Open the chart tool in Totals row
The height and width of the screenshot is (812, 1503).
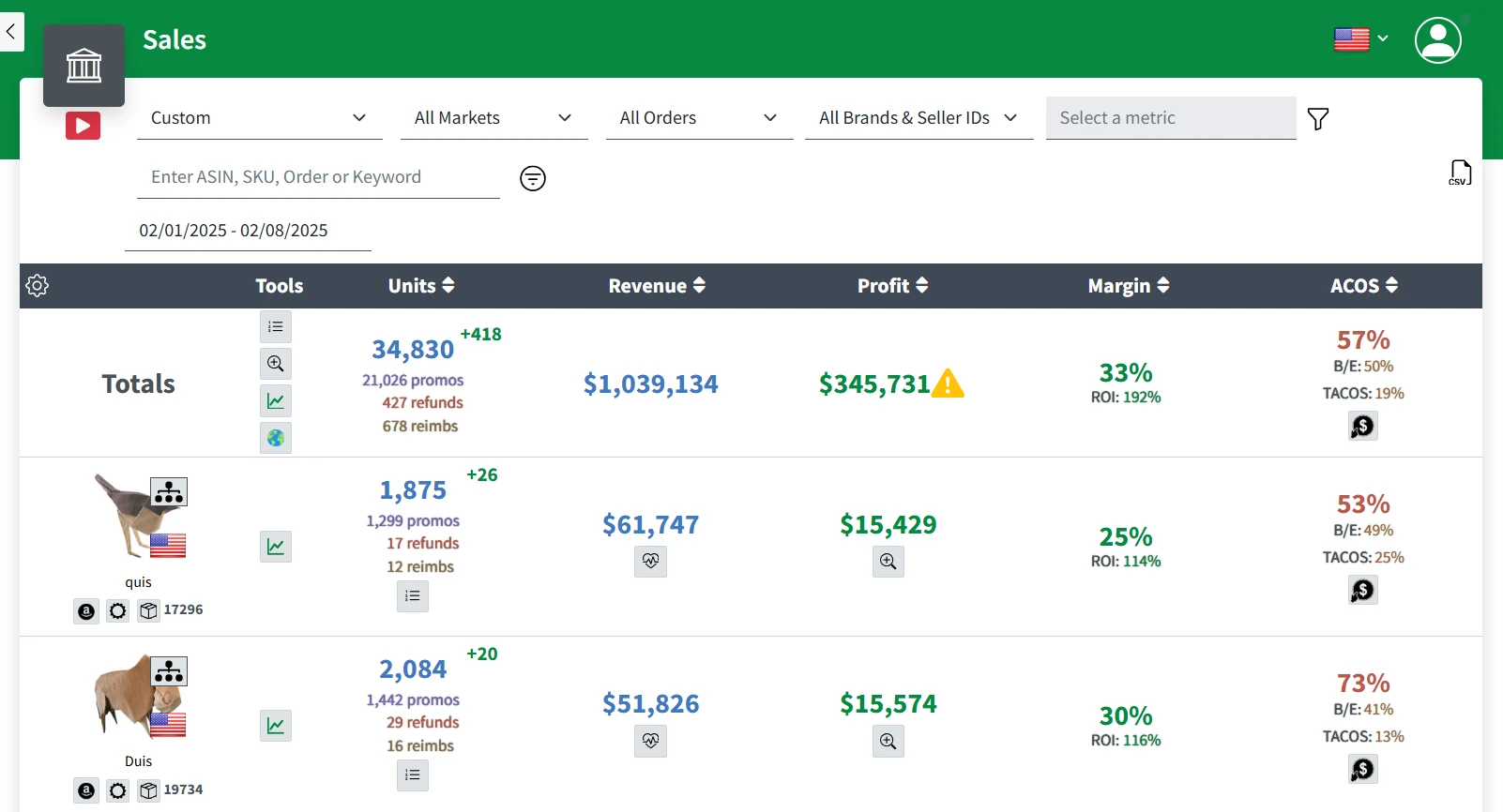click(276, 401)
